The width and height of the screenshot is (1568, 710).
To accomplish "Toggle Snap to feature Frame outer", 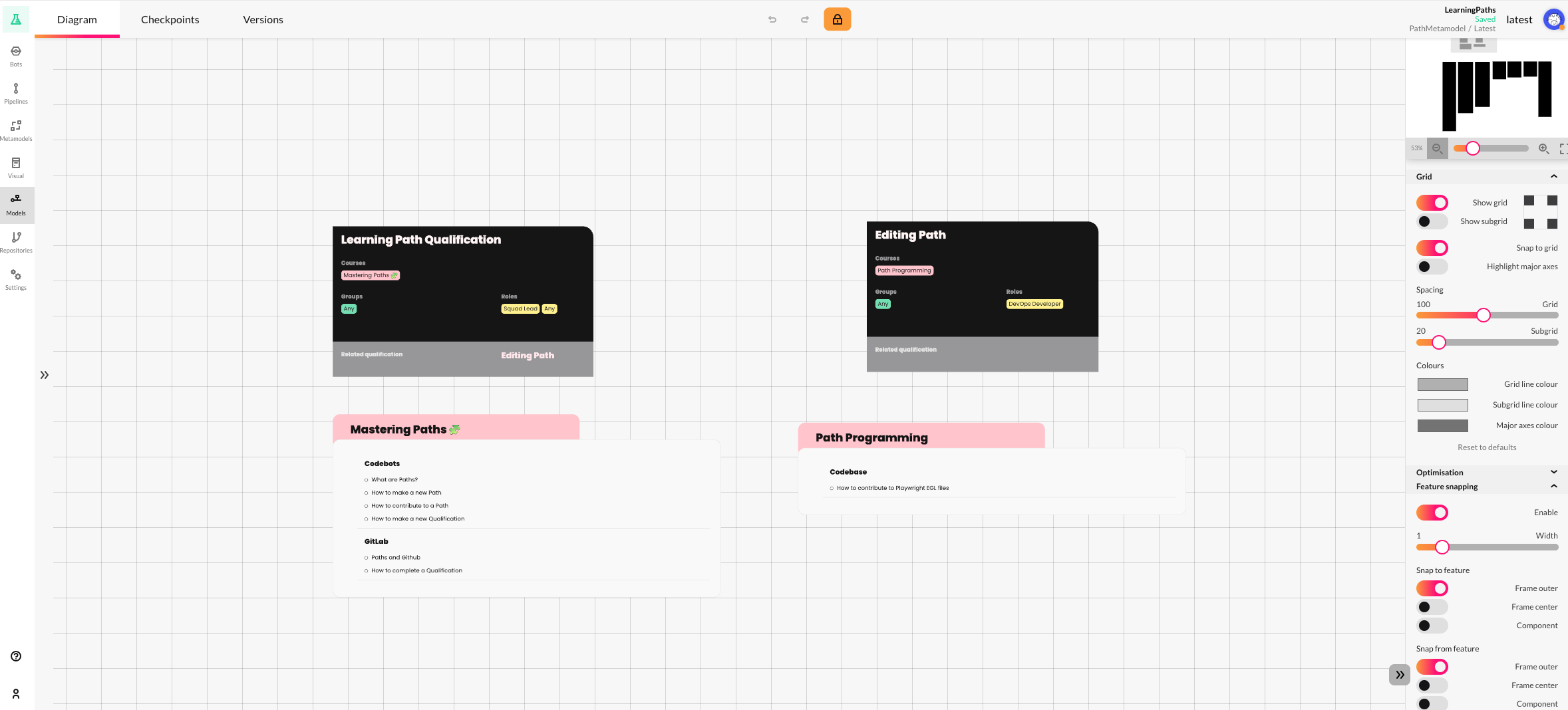I will coord(1432,588).
